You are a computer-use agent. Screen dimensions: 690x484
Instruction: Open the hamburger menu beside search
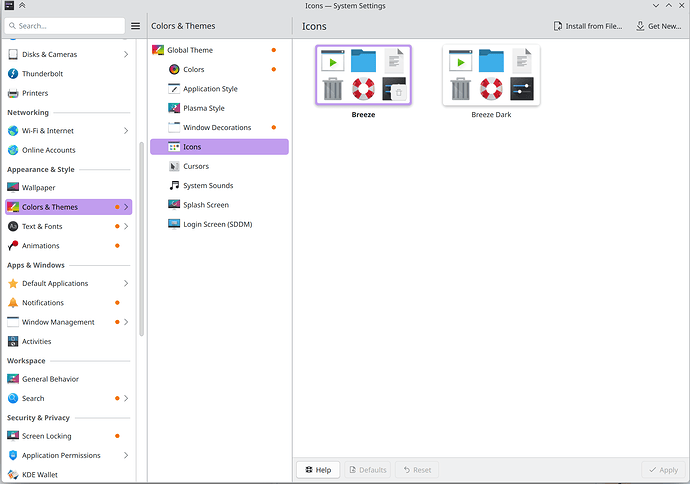(x=136, y=26)
